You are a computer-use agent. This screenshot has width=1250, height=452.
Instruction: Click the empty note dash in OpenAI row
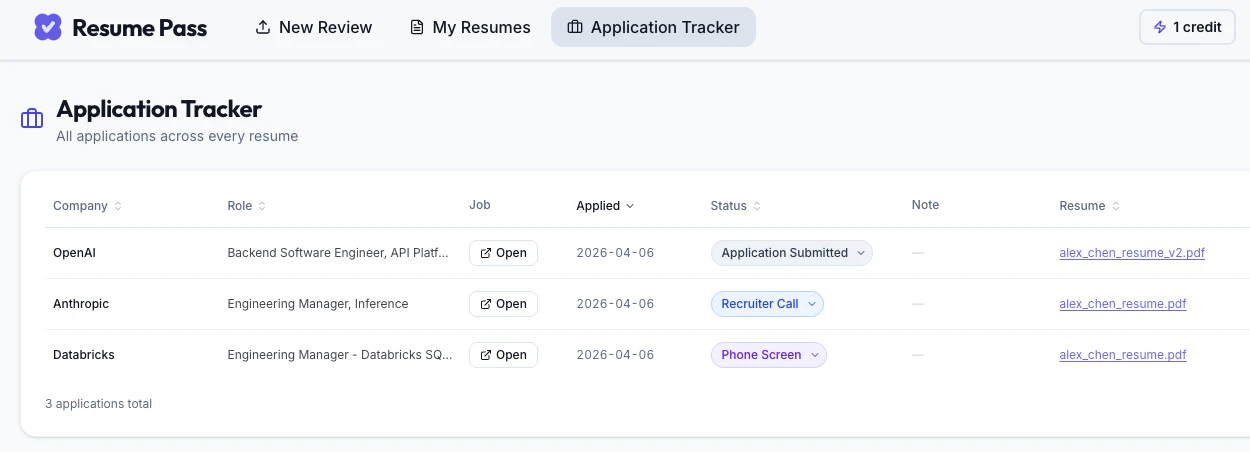(918, 253)
